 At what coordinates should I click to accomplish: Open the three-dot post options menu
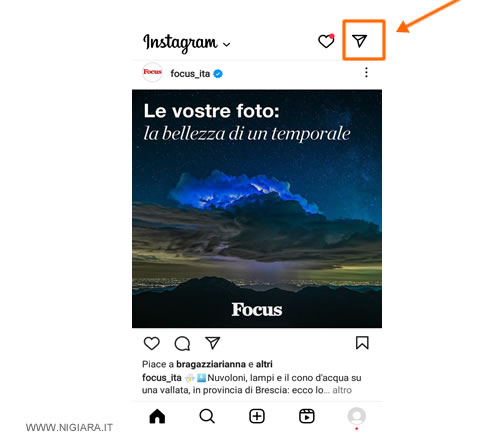click(x=366, y=72)
